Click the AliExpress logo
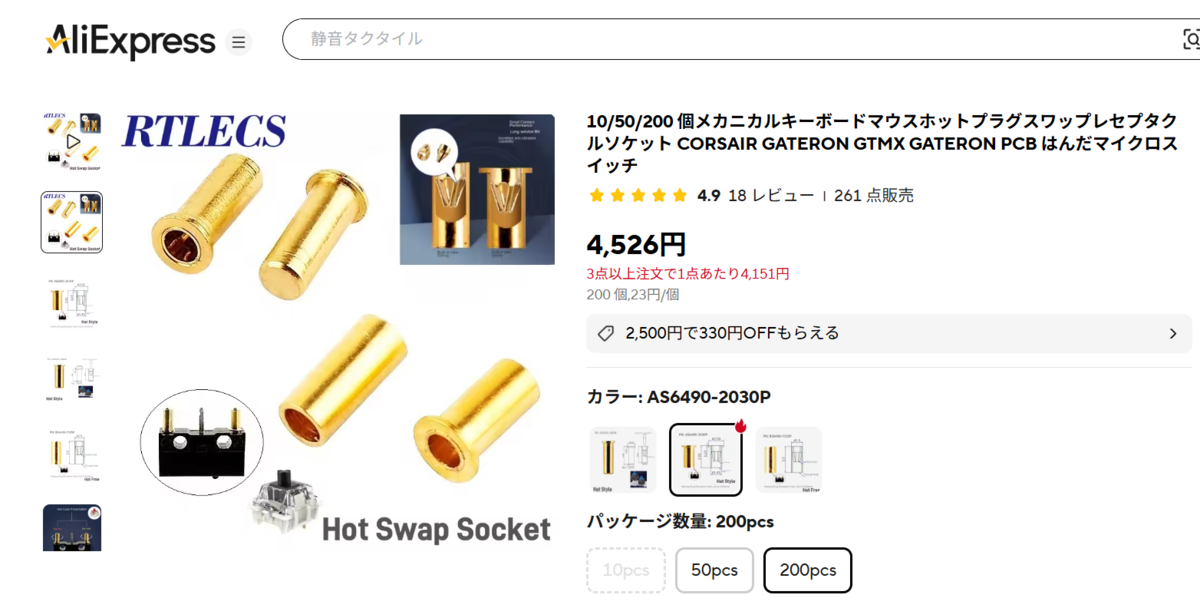 point(130,42)
